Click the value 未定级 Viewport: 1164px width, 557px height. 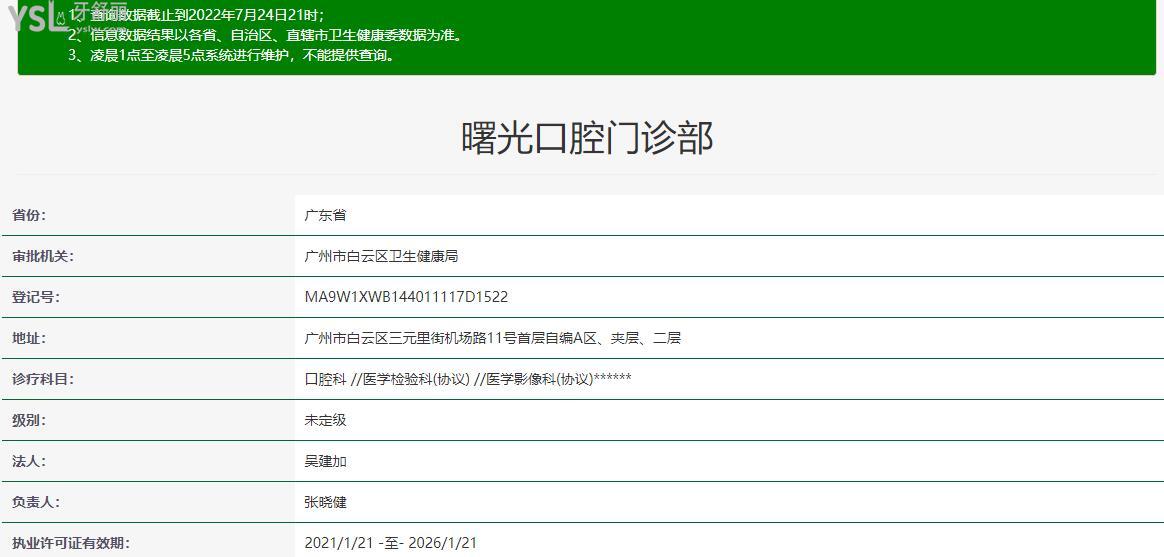click(x=325, y=420)
